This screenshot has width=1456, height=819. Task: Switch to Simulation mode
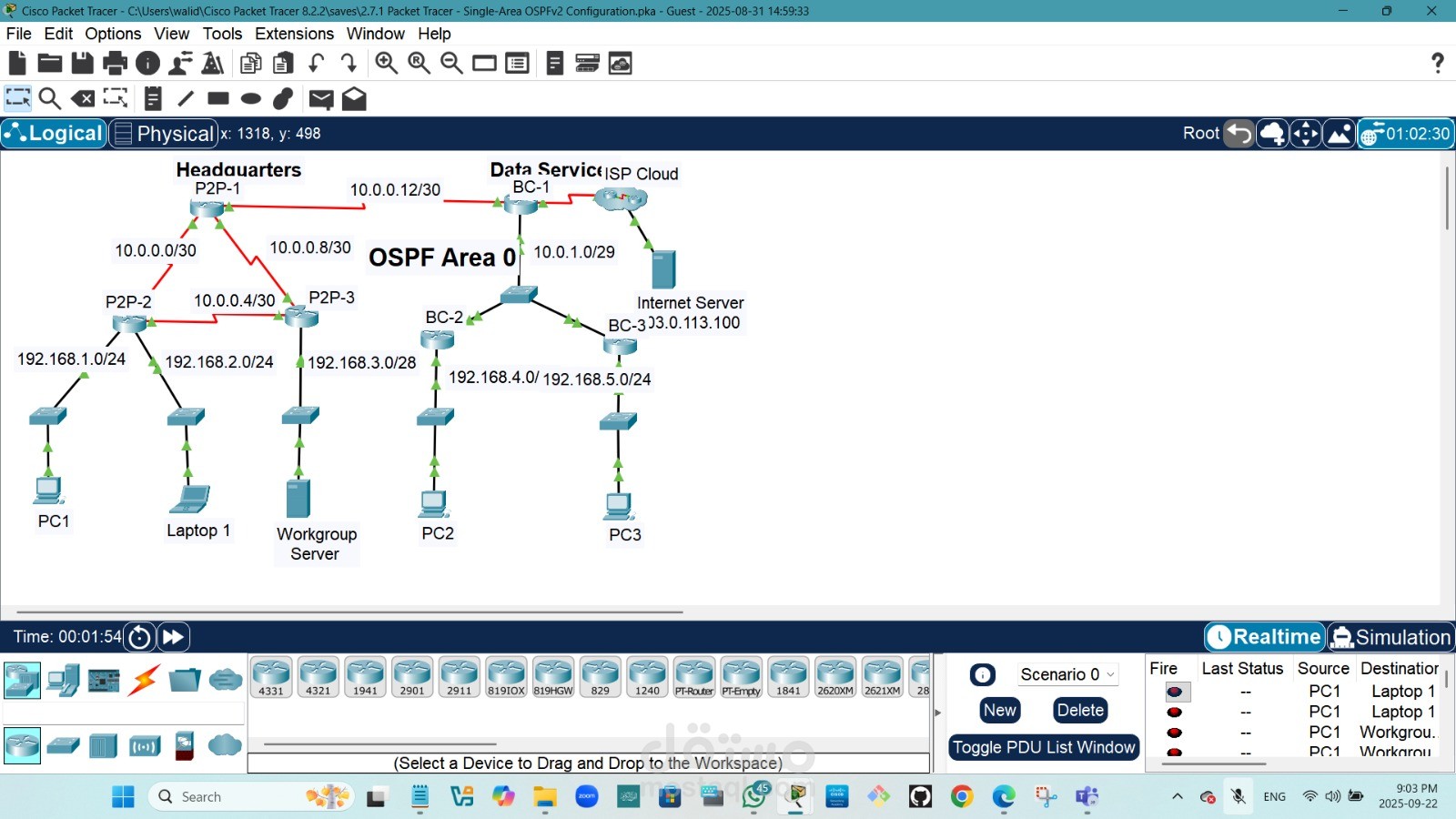pos(1390,637)
